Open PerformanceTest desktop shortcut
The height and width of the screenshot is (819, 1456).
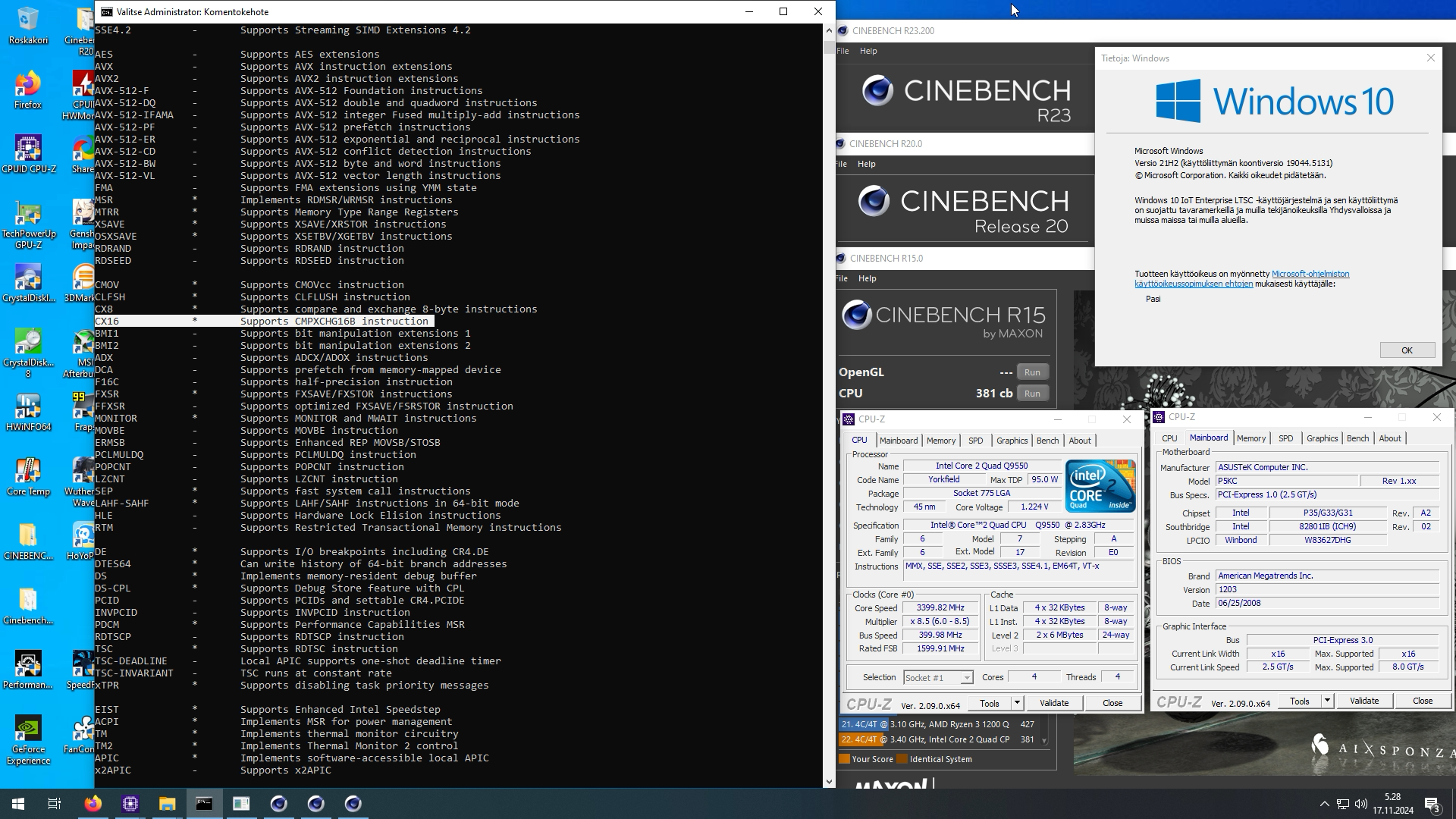pyautogui.click(x=28, y=670)
